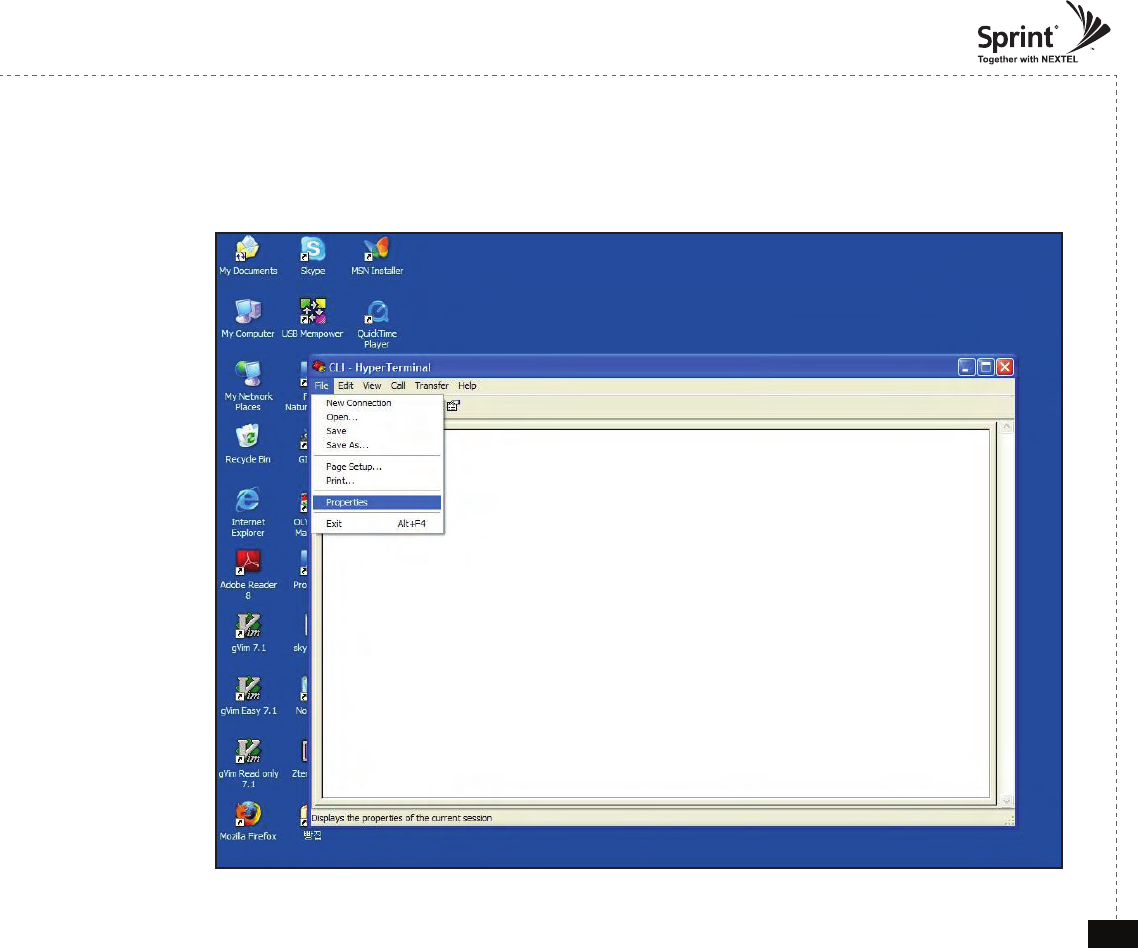This screenshot has height=948, width=1138.
Task: Open the File menu in HyperTerminal
Action: tap(322, 385)
